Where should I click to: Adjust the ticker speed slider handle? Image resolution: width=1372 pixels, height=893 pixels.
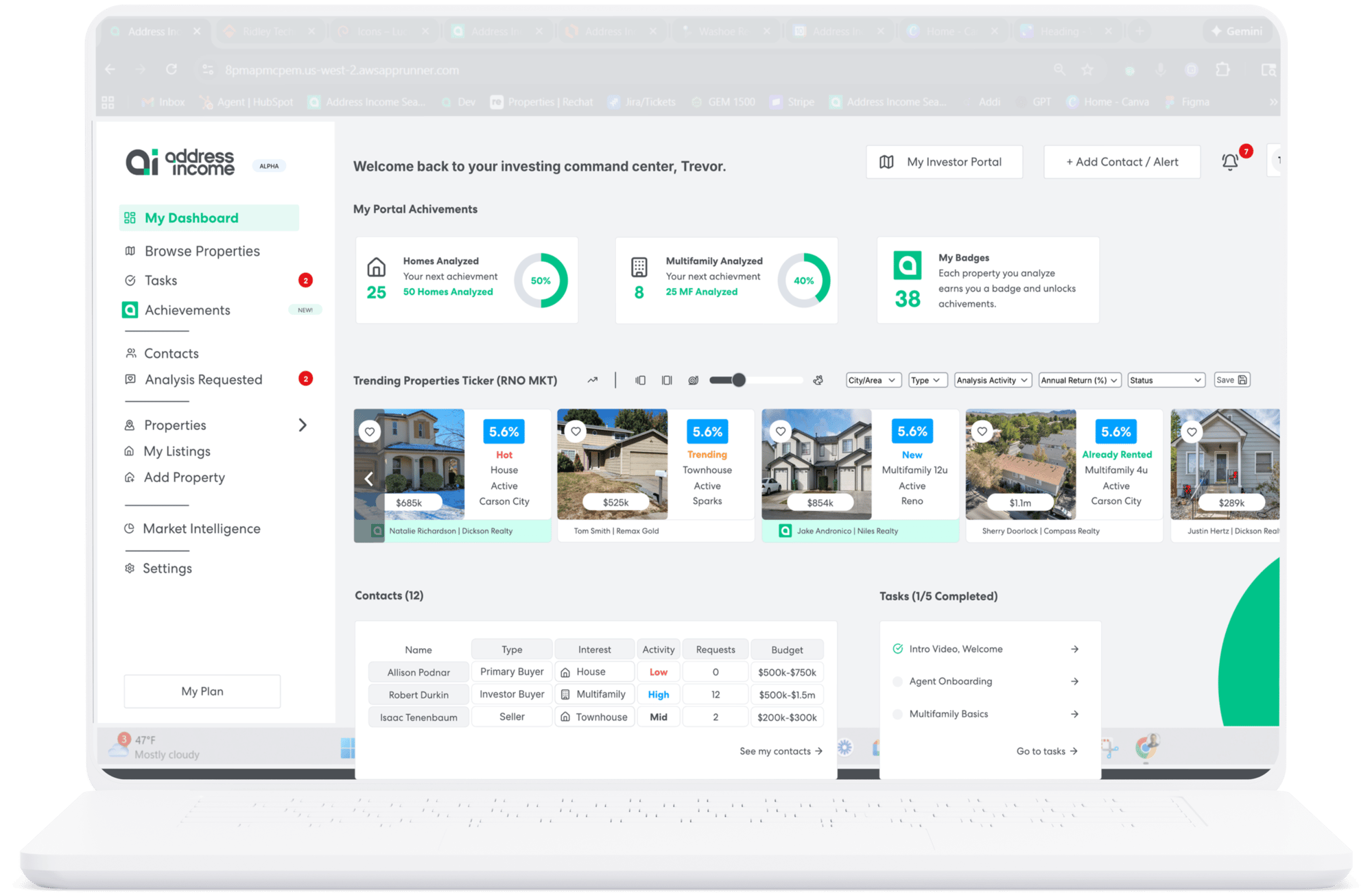coord(738,380)
